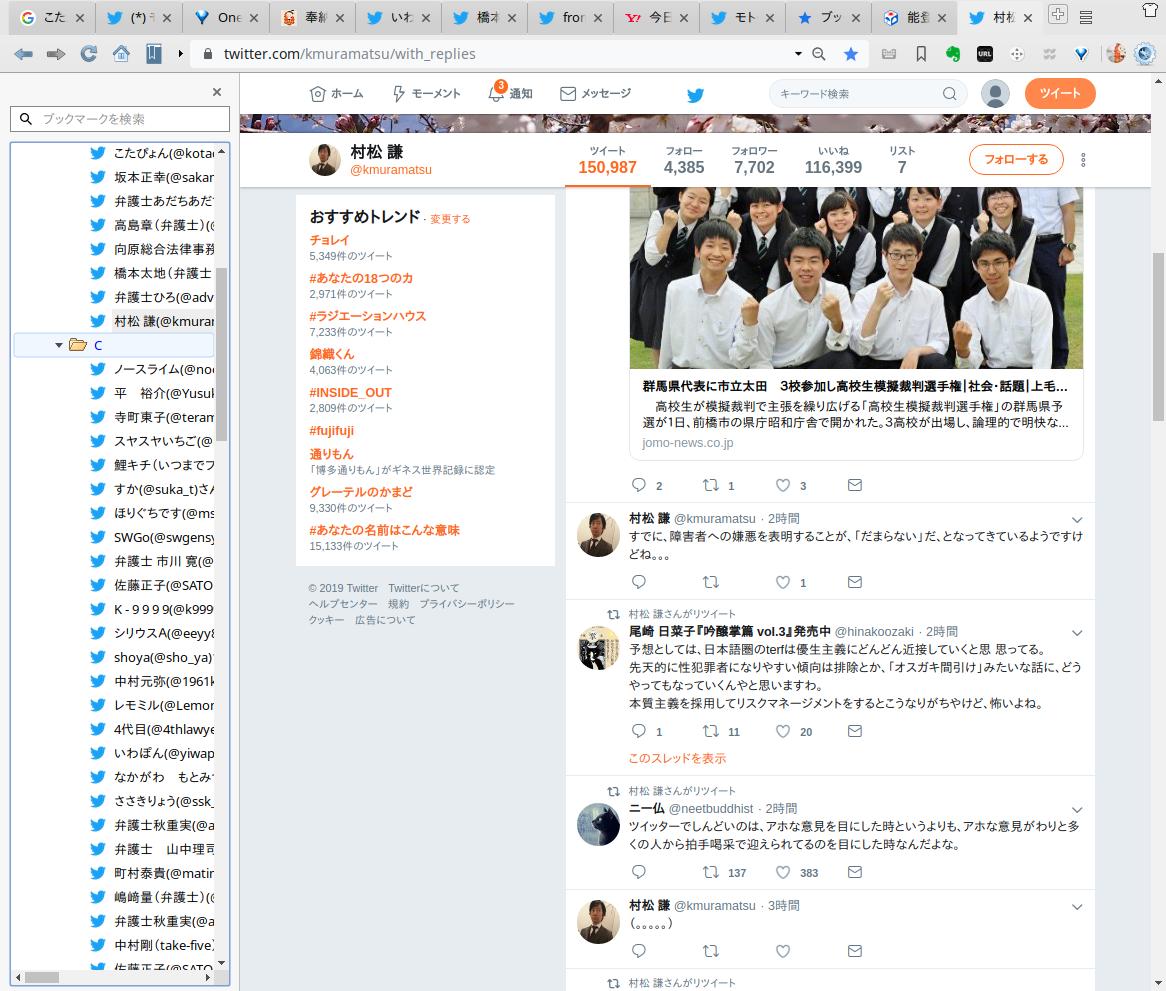Switch to the Yahoo 今日 tab
The height and width of the screenshot is (991, 1166).
tap(657, 17)
